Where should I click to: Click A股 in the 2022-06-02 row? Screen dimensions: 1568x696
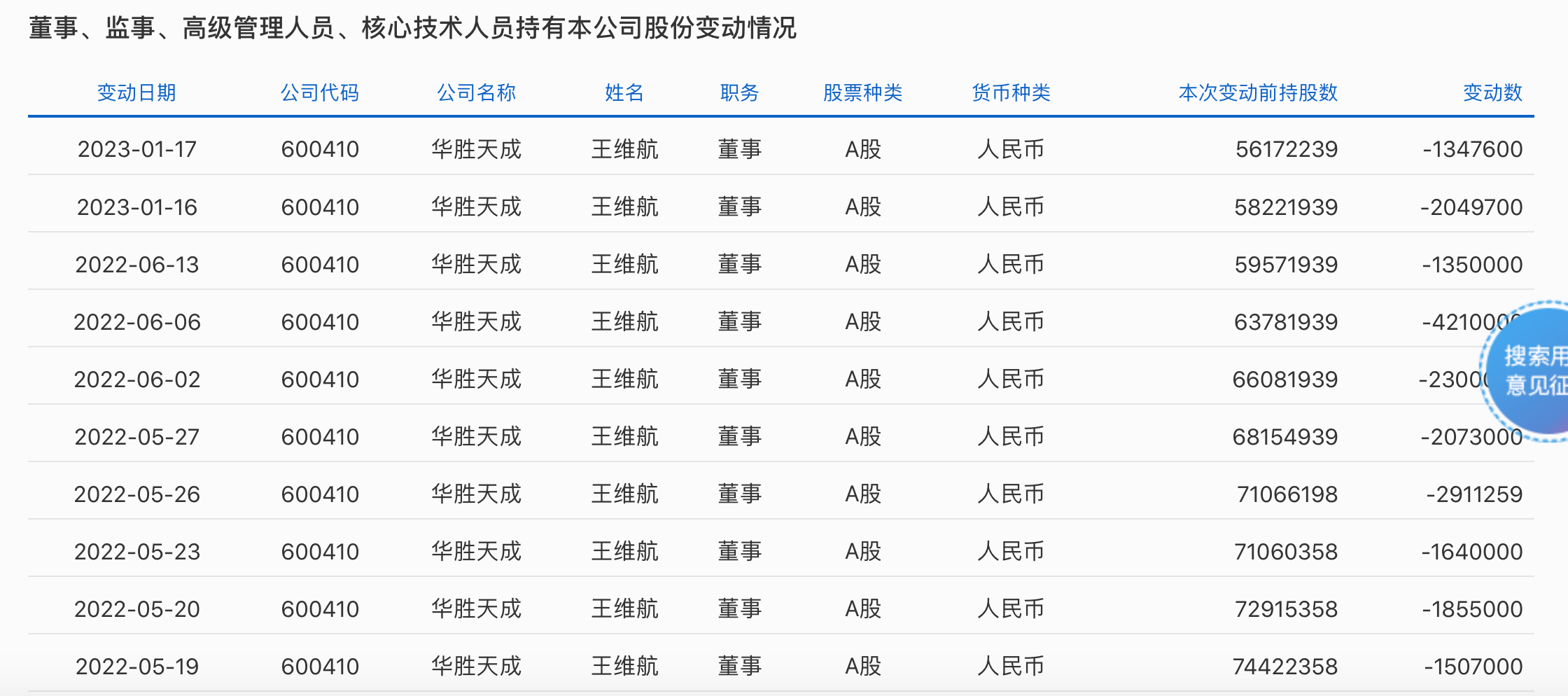coord(863,380)
